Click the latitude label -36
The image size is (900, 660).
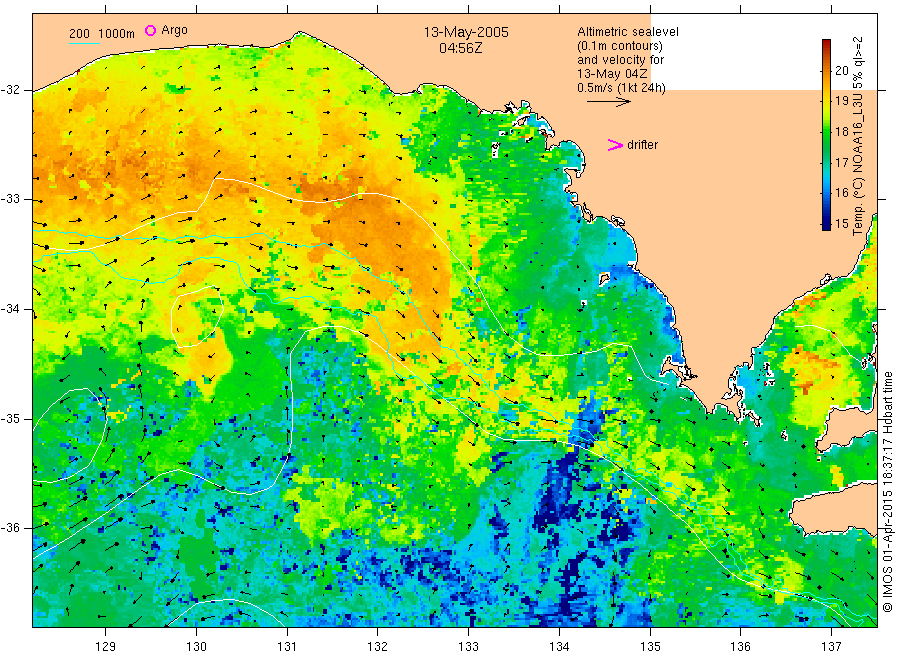pyautogui.click(x=11, y=527)
